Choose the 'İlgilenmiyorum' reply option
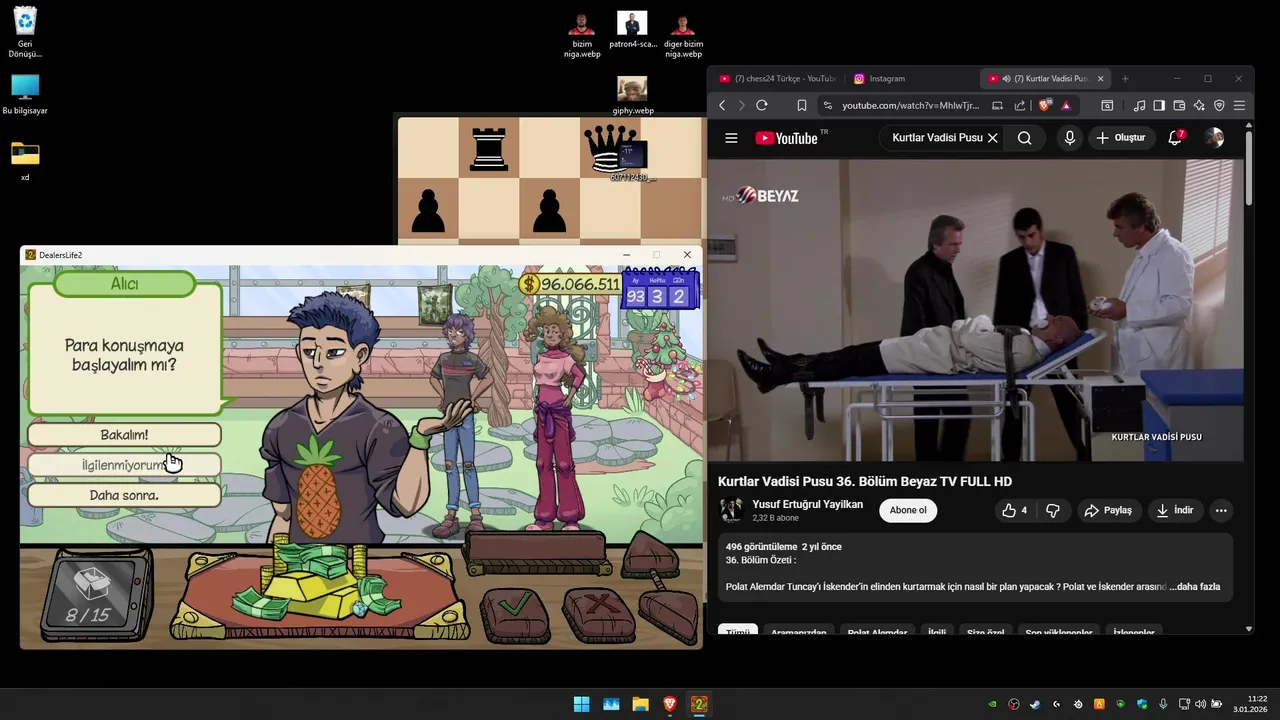1280x720 pixels. coord(124,465)
